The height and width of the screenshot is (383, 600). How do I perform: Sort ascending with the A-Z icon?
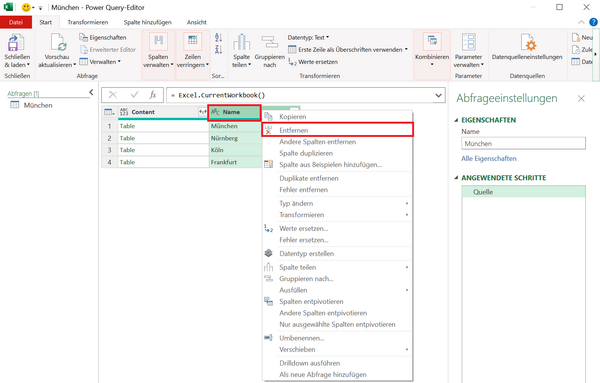(x=218, y=37)
